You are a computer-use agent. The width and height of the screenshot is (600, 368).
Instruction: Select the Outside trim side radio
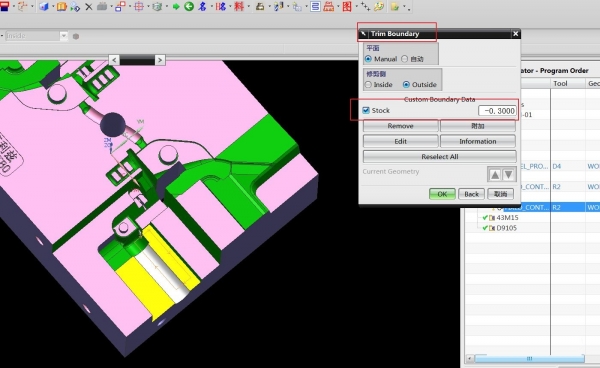click(406, 85)
